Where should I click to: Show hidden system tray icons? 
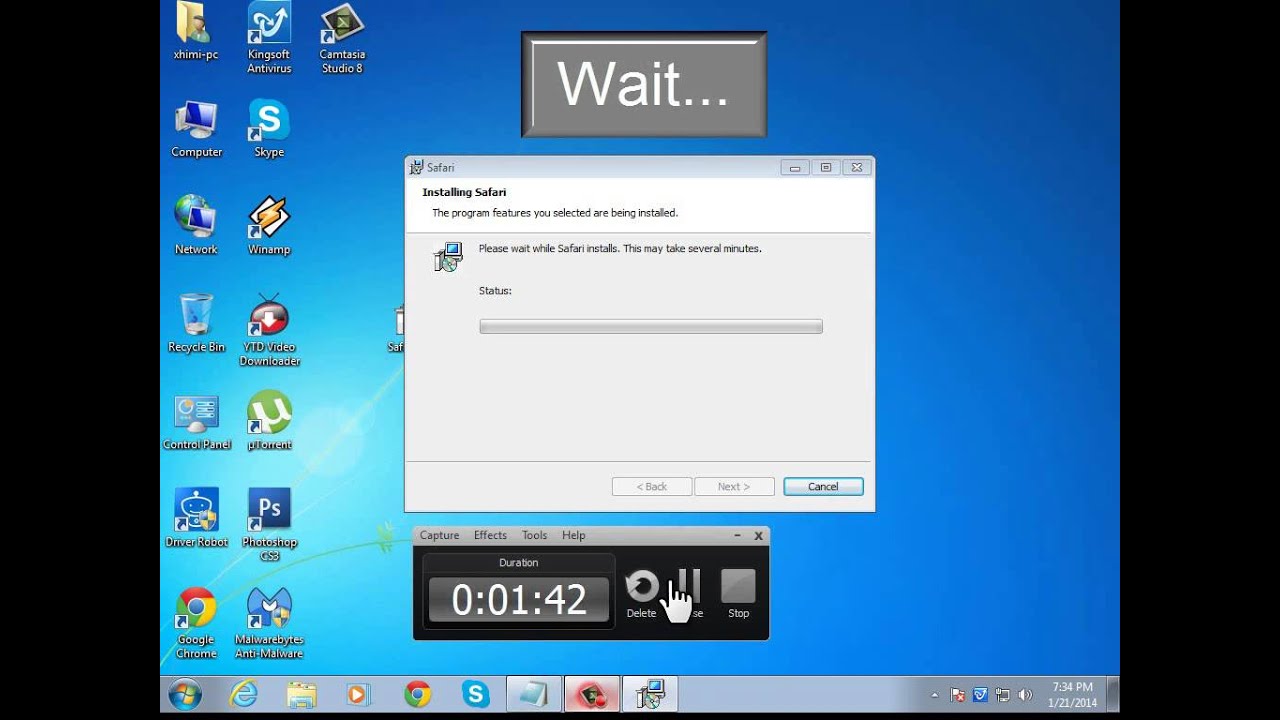[935, 695]
